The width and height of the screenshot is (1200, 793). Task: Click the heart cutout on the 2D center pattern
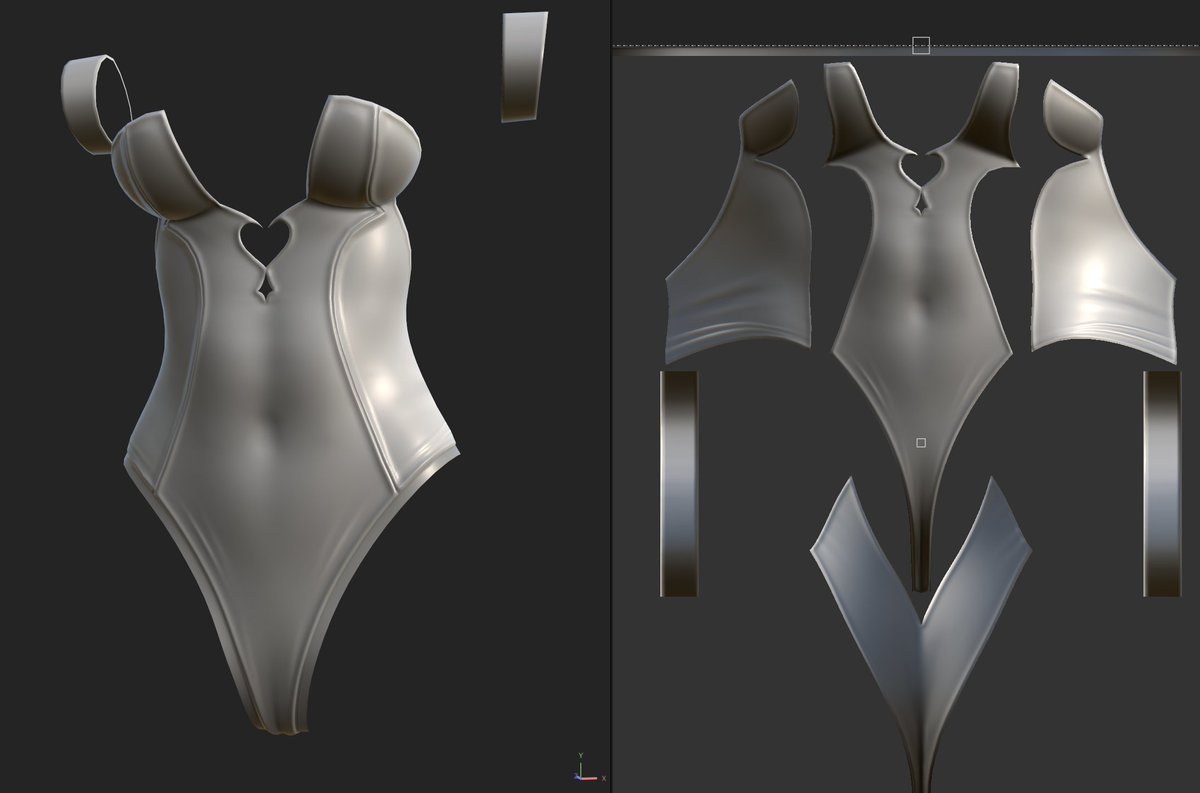tap(922, 167)
